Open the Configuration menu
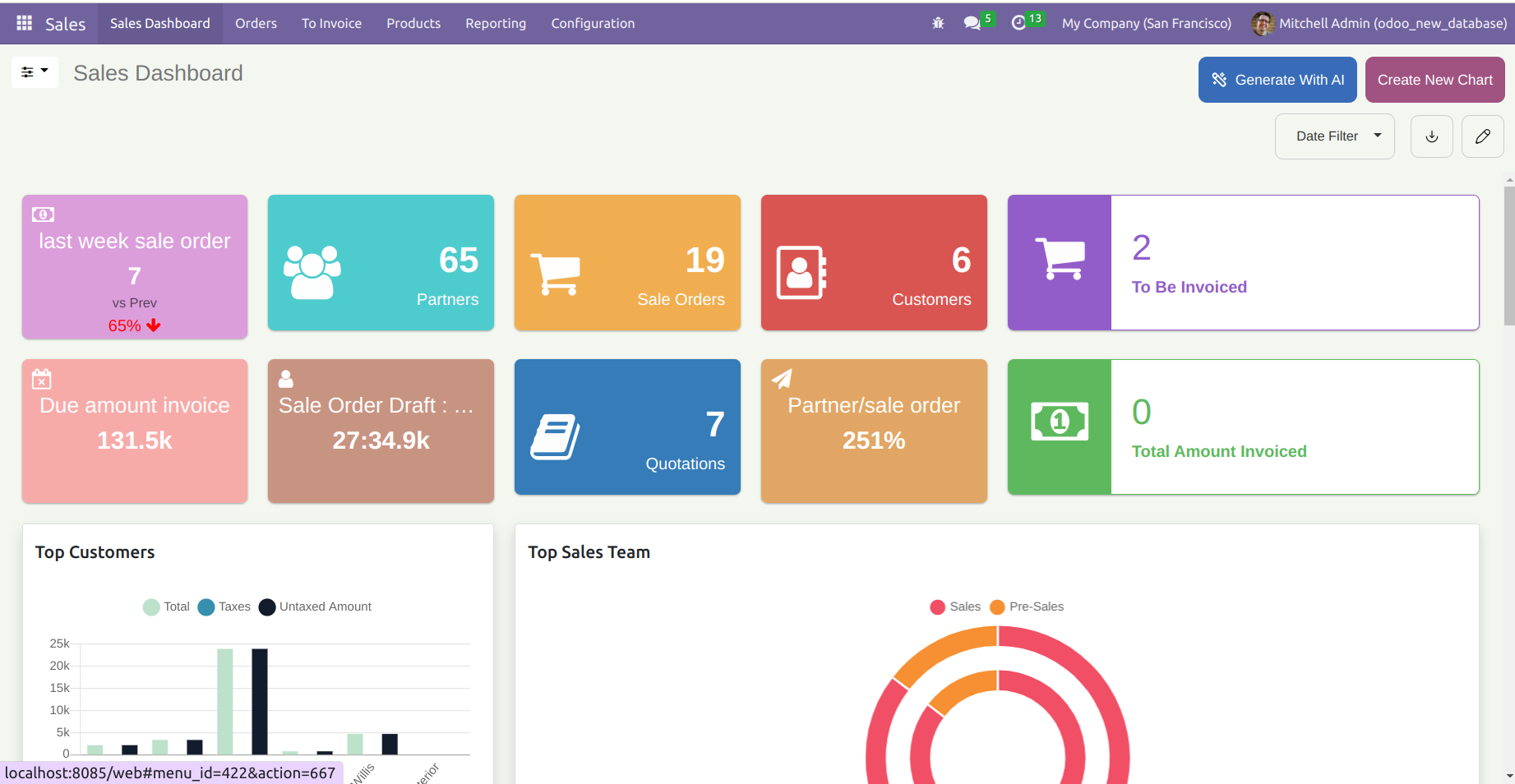This screenshot has width=1515, height=784. [x=592, y=23]
